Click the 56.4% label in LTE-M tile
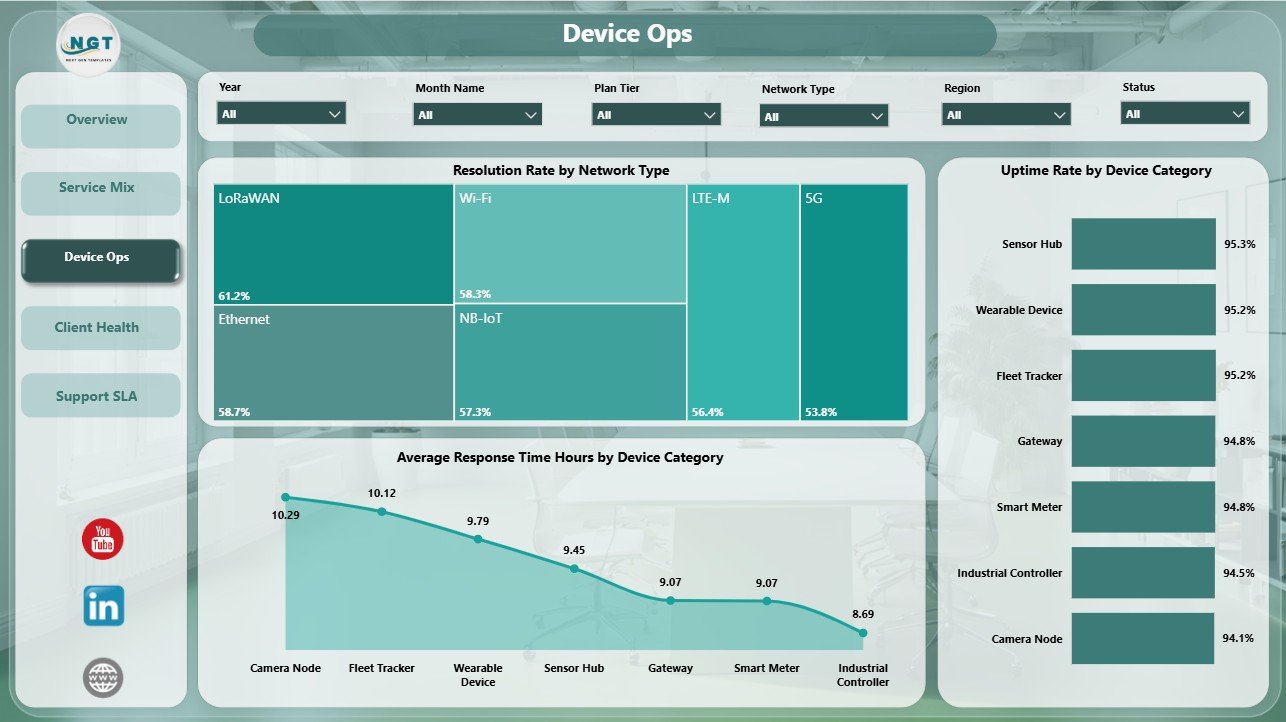The image size is (1286, 722). click(708, 412)
